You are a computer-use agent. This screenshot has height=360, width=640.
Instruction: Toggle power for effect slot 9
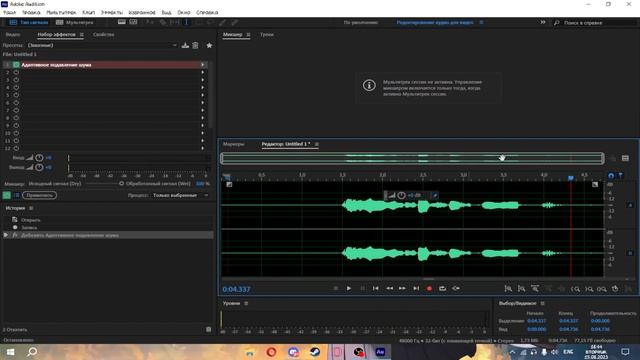[x=16, y=126]
